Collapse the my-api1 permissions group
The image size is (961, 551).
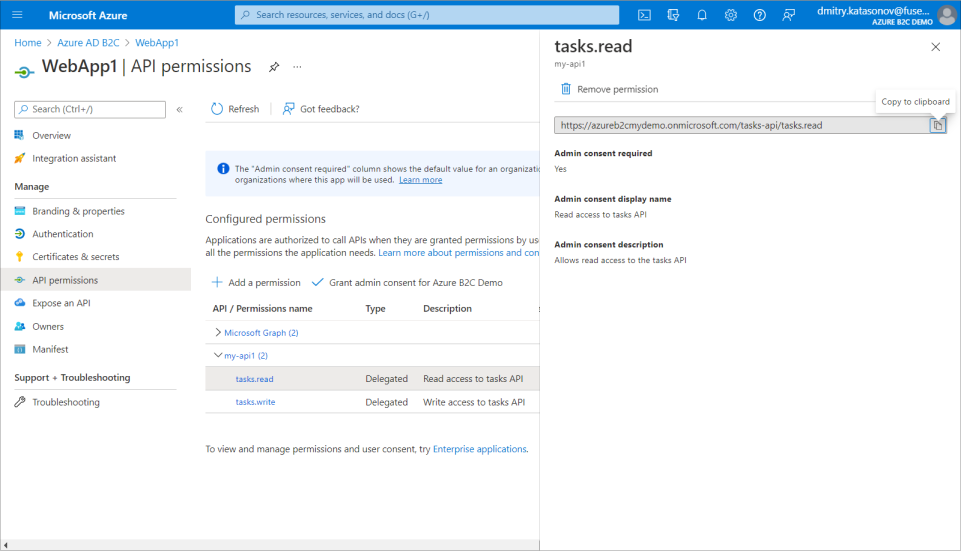tap(218, 356)
